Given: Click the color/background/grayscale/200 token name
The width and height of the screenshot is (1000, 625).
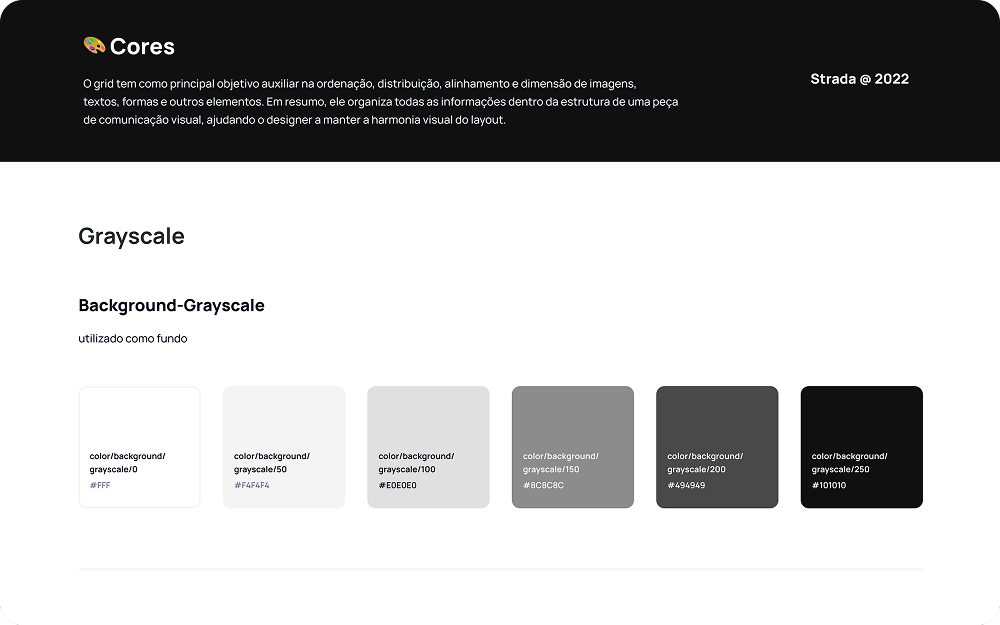Looking at the screenshot, I should [x=705, y=462].
